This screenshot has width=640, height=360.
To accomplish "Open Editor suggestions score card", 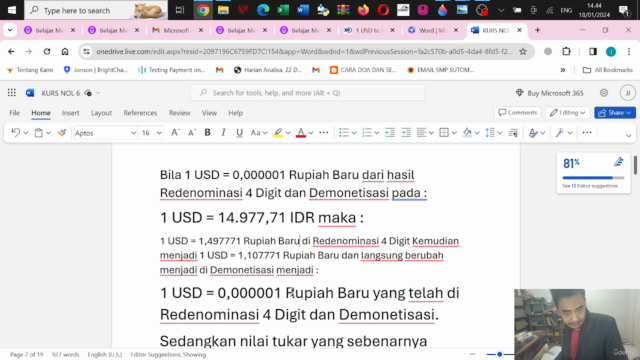I will point(593,173).
